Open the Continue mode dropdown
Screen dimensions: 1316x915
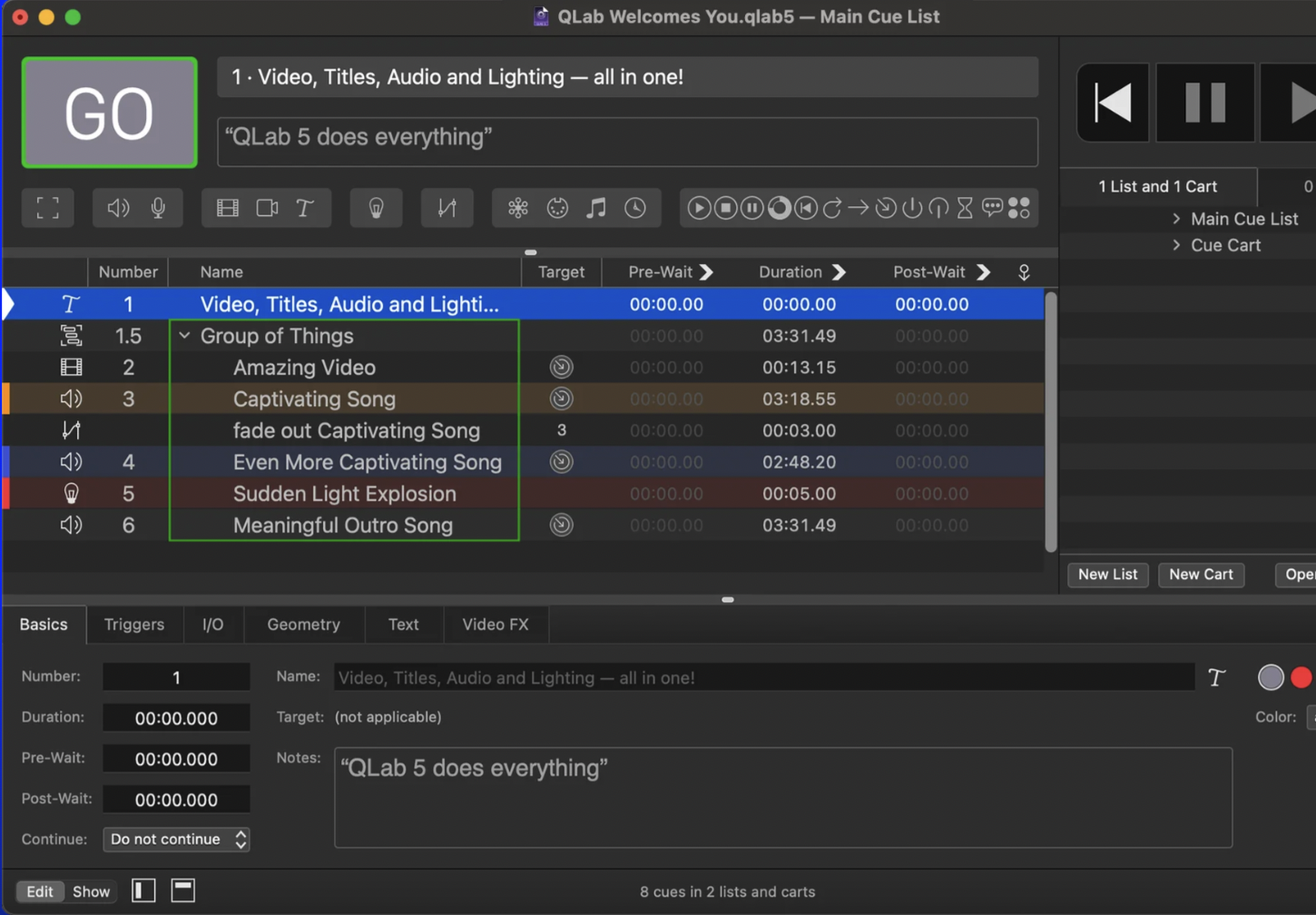[176, 839]
